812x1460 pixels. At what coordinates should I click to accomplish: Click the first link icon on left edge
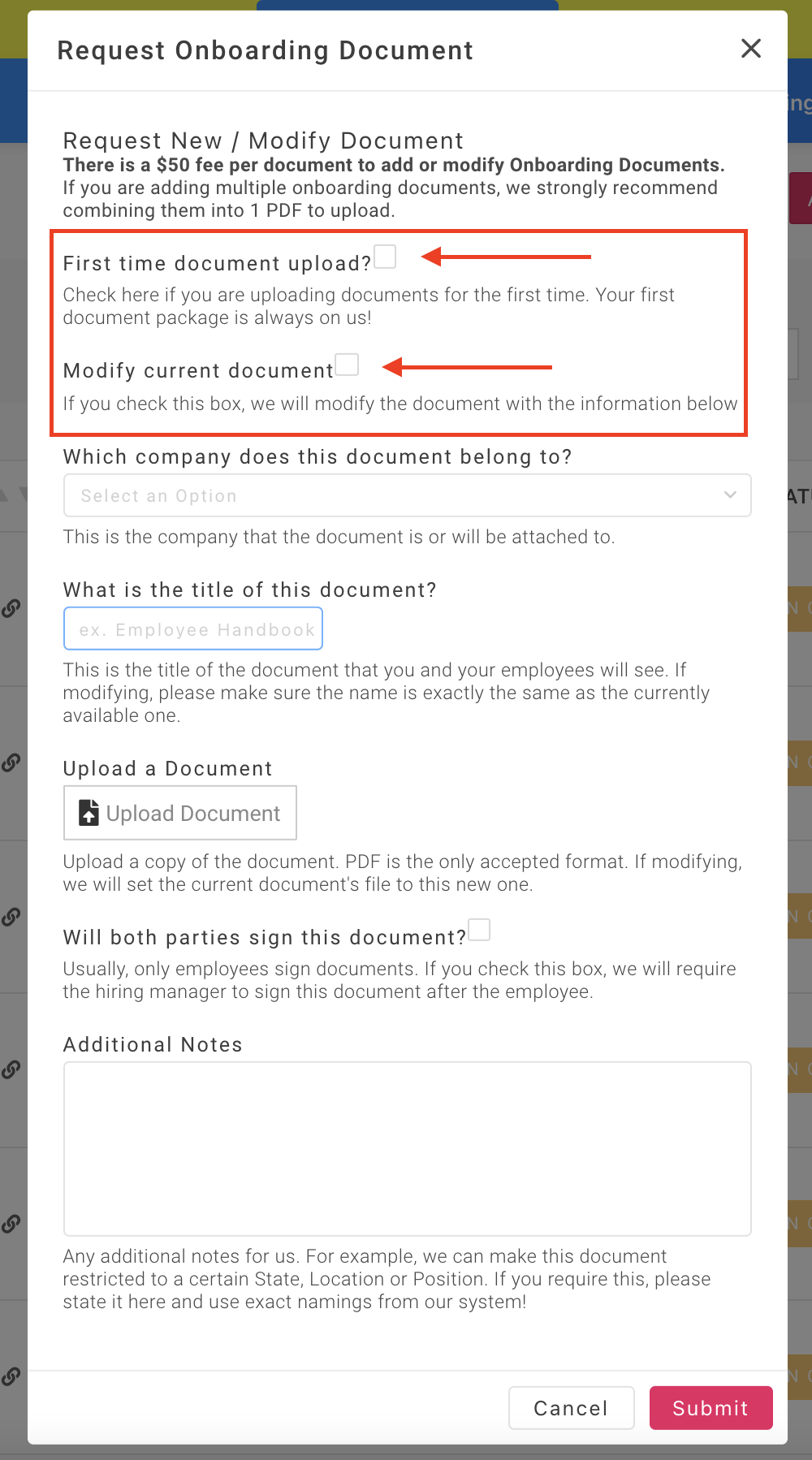pyautogui.click(x=11, y=608)
